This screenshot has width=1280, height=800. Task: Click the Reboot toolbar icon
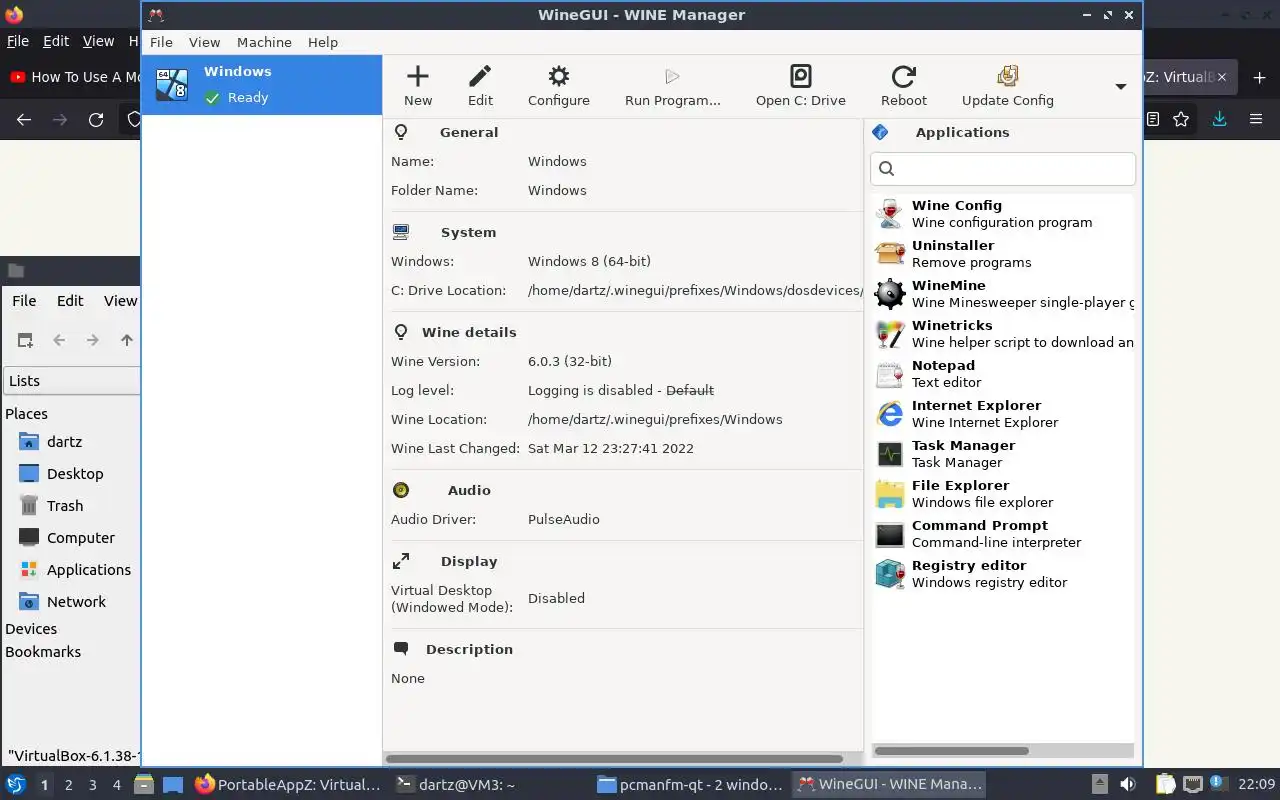click(x=904, y=85)
